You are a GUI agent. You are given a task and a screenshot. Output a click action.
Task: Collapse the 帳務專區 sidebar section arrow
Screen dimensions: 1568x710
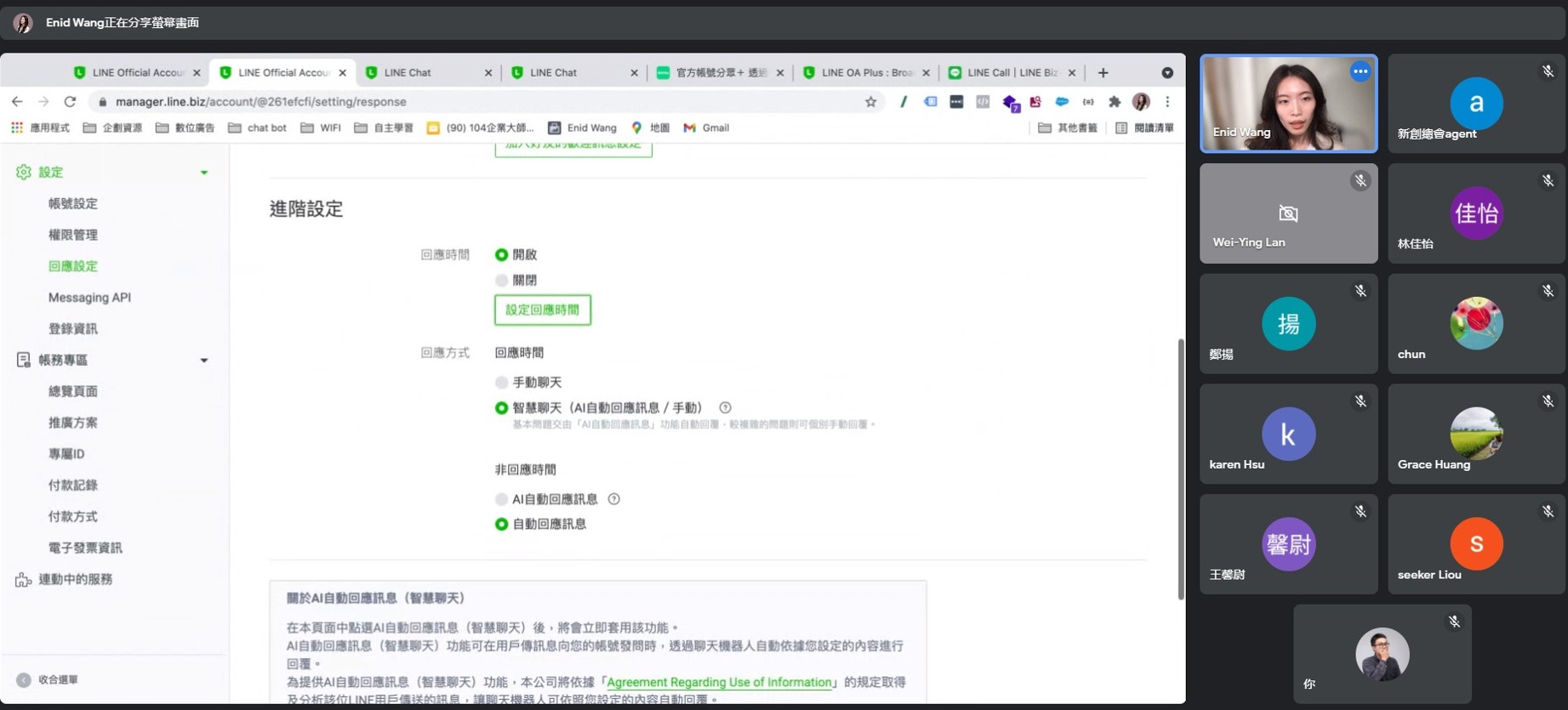pyautogui.click(x=204, y=361)
